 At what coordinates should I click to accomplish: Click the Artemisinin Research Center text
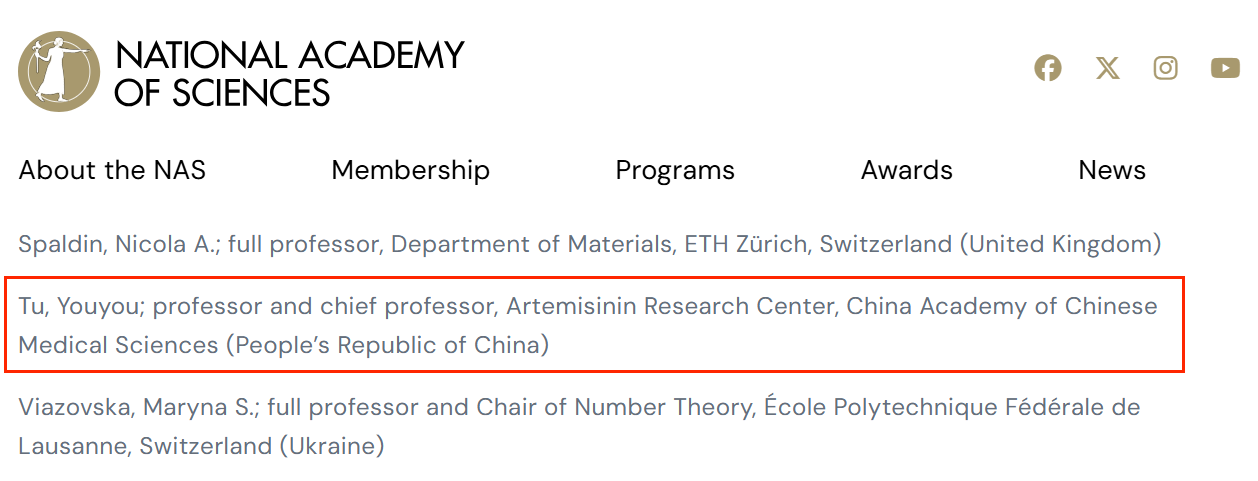670,305
